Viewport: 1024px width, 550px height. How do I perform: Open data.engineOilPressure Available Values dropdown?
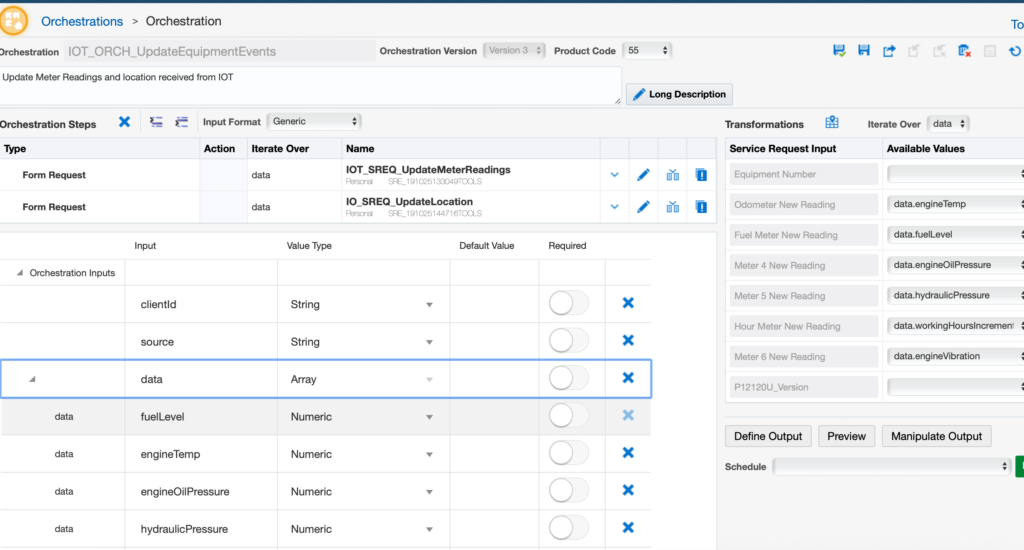click(x=955, y=265)
